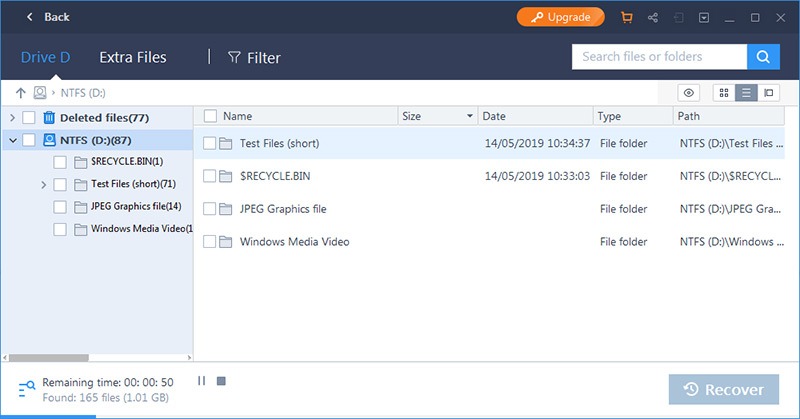Click the share icon in title bar
Image resolution: width=800 pixels, height=419 pixels.
point(653,17)
